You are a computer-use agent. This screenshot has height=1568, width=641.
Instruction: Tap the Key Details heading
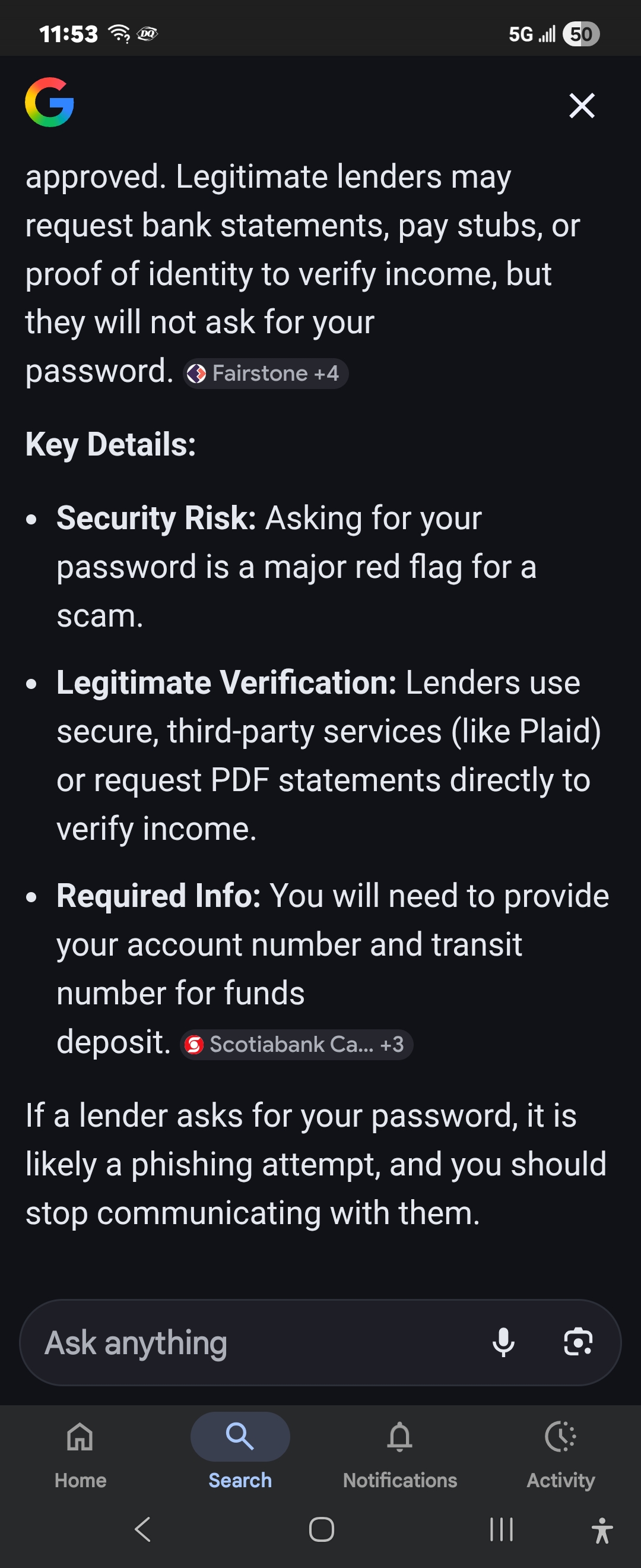110,444
